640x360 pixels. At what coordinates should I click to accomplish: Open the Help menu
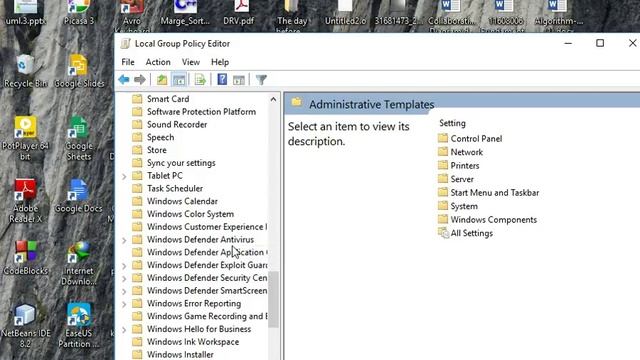[220, 62]
